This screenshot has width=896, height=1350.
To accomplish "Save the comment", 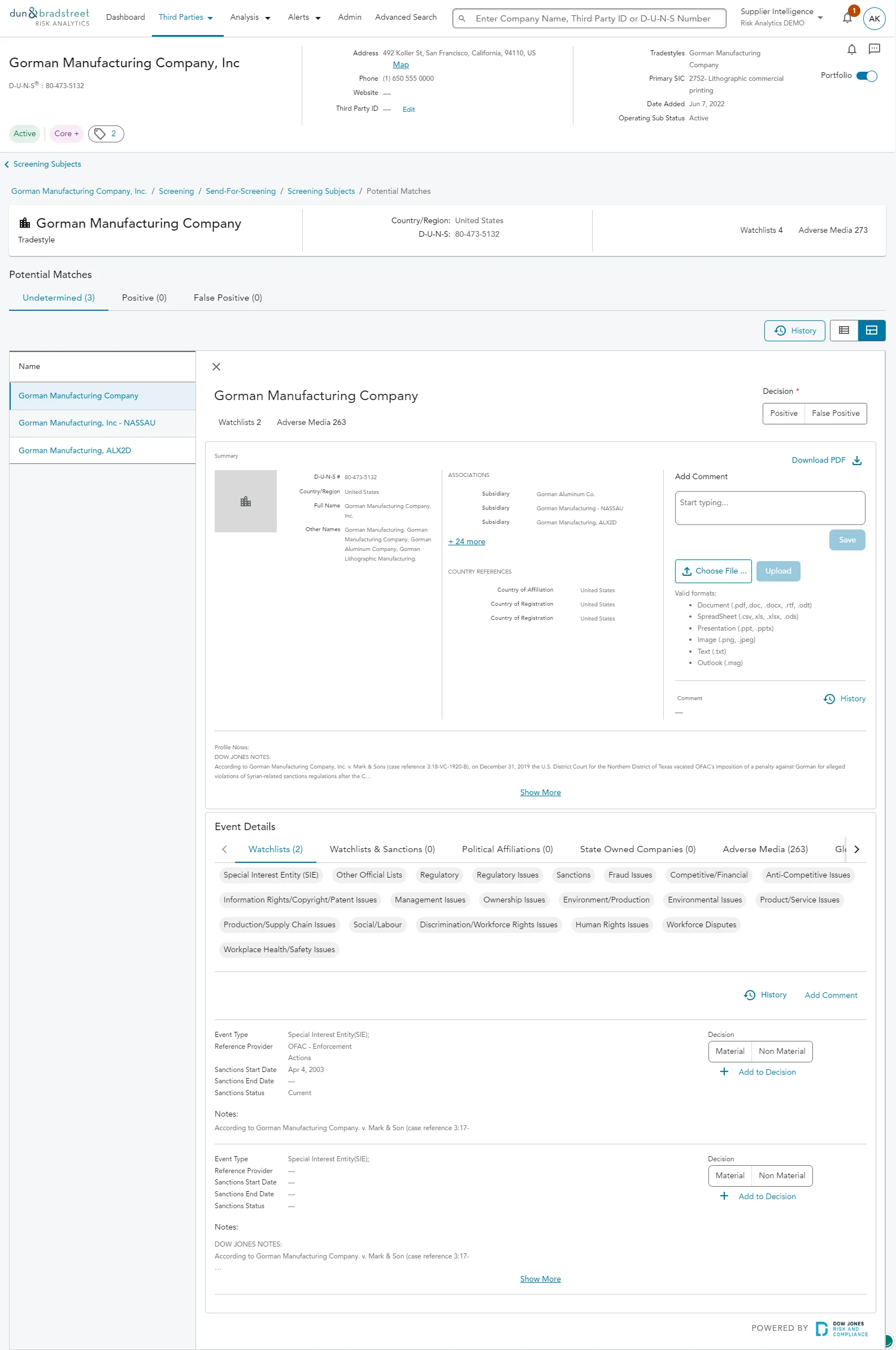I will 847,540.
